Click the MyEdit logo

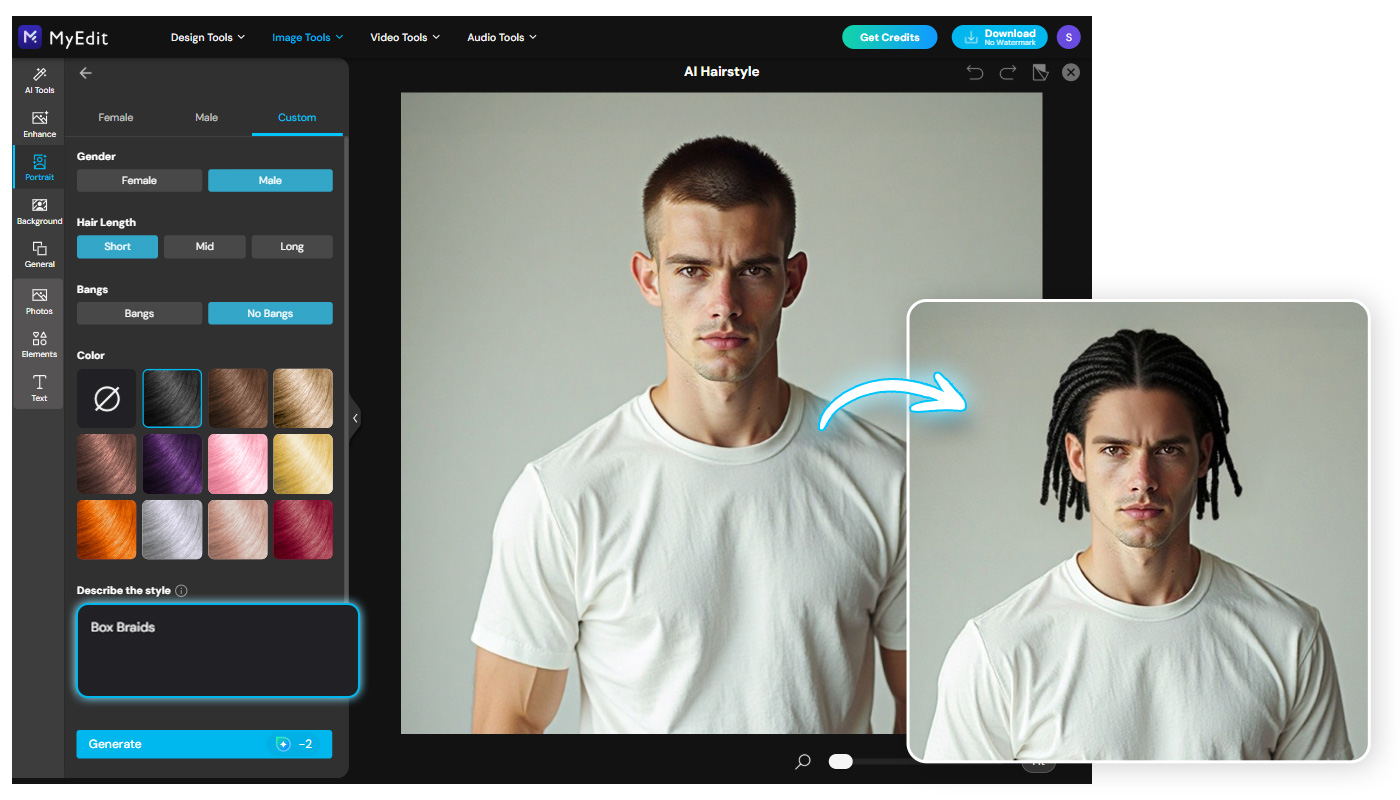point(63,38)
